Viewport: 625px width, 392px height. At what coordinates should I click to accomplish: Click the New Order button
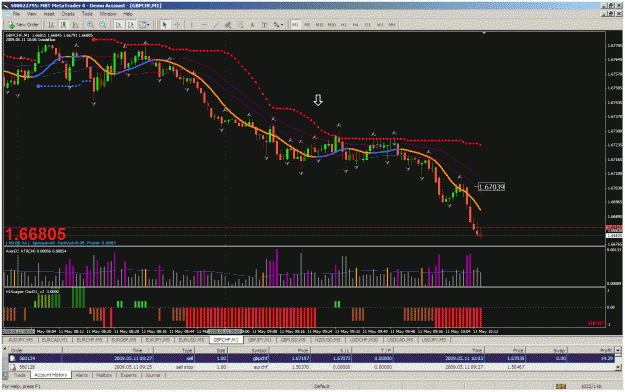click(24, 25)
